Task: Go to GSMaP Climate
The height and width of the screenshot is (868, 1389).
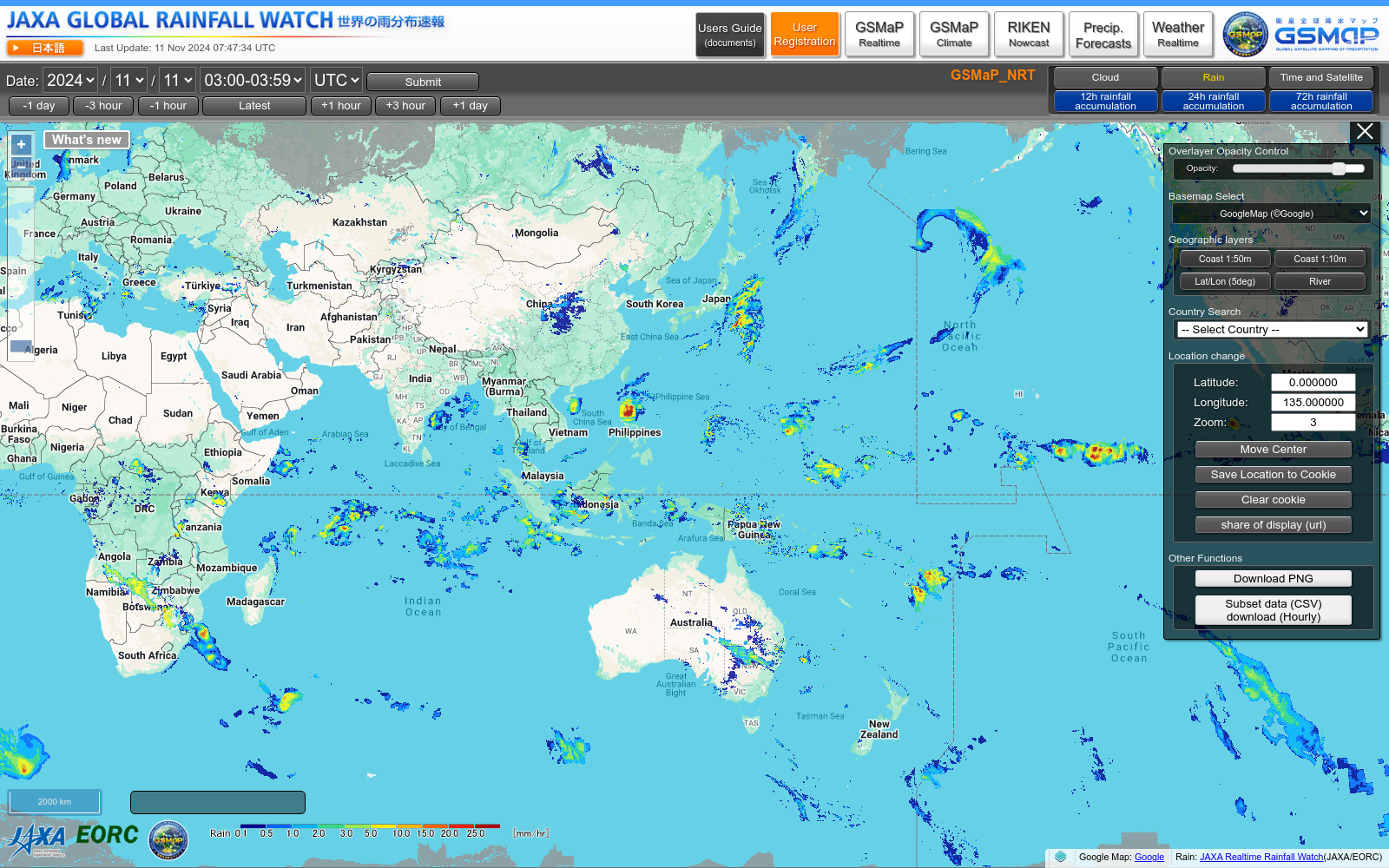Action: tap(954, 35)
